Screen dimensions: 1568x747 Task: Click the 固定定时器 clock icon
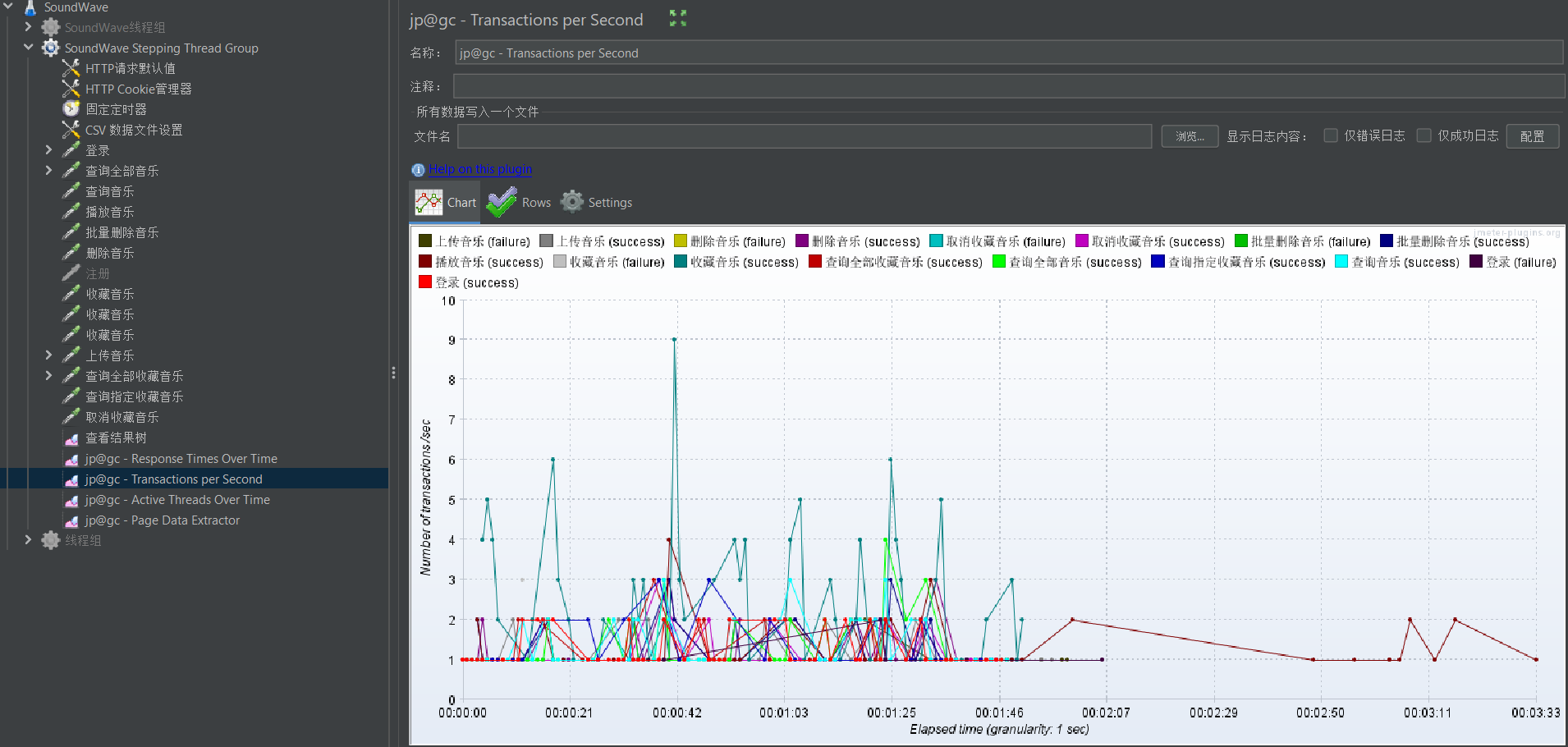pos(71,109)
